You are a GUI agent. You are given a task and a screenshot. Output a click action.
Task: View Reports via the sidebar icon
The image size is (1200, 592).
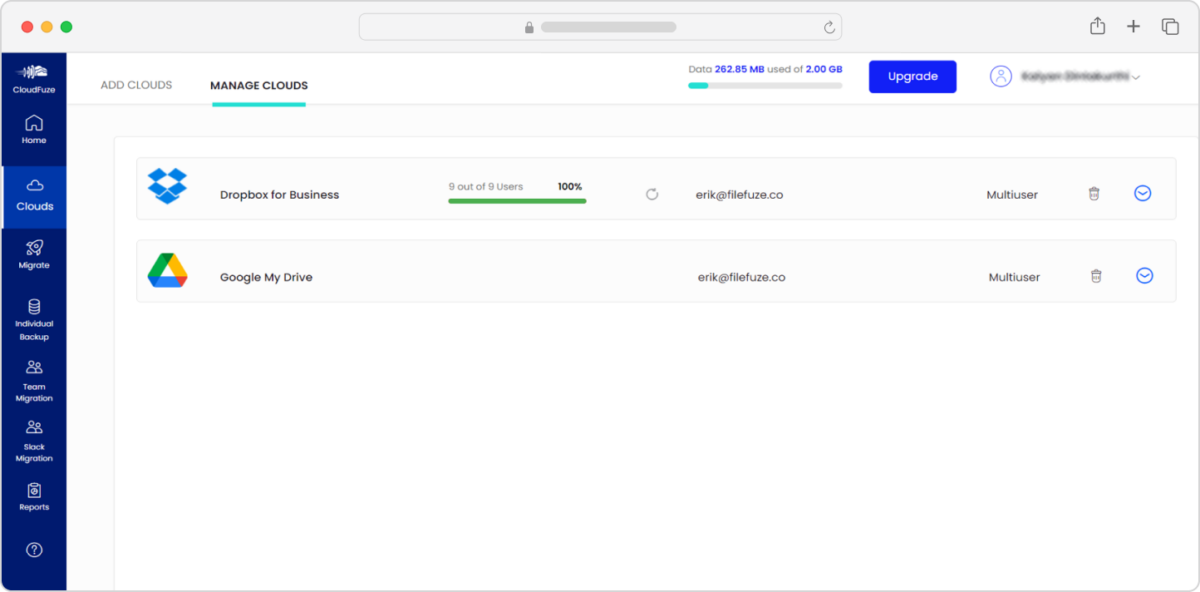click(x=34, y=497)
